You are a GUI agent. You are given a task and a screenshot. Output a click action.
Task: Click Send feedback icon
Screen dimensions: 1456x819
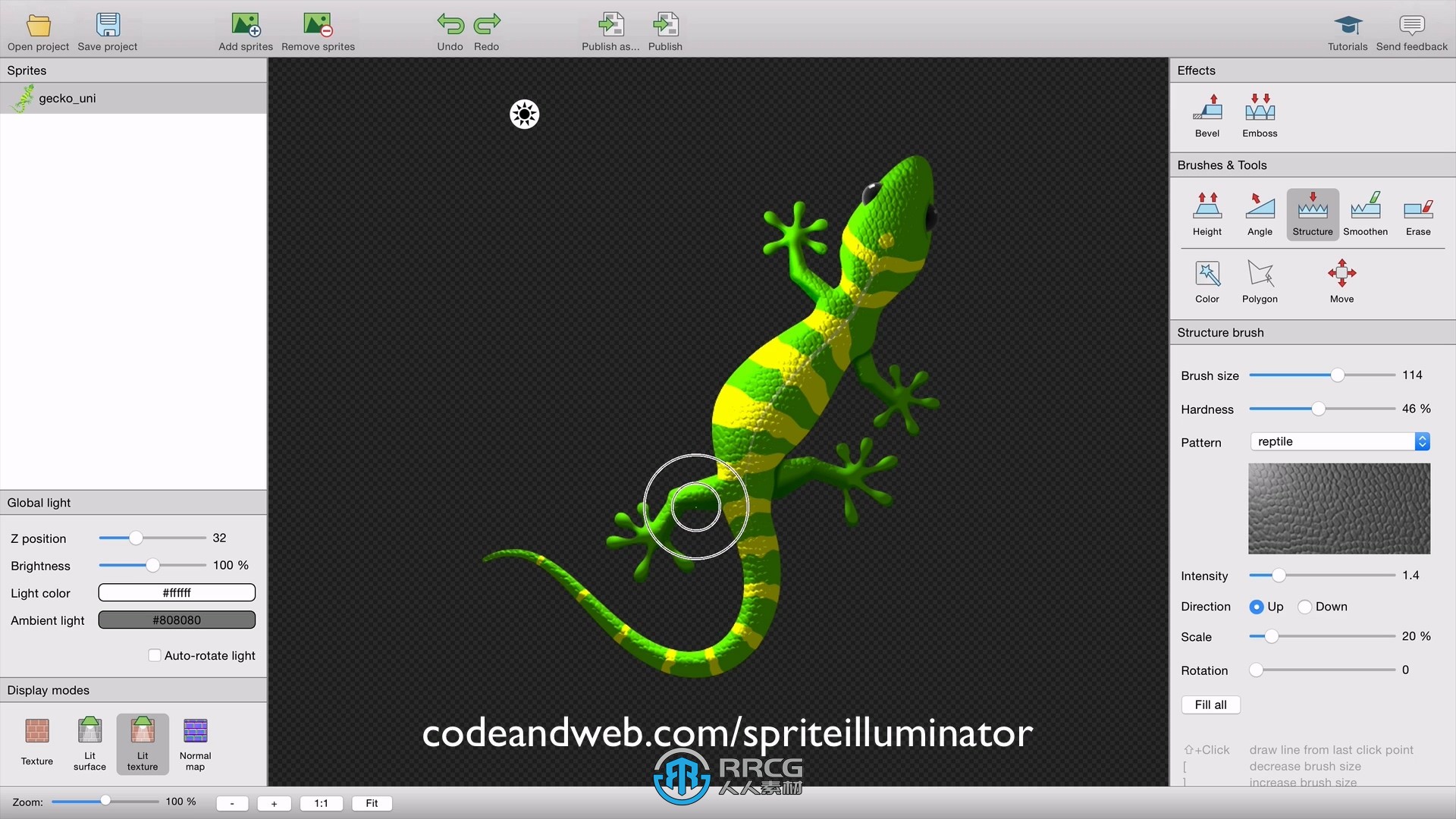point(1411,26)
